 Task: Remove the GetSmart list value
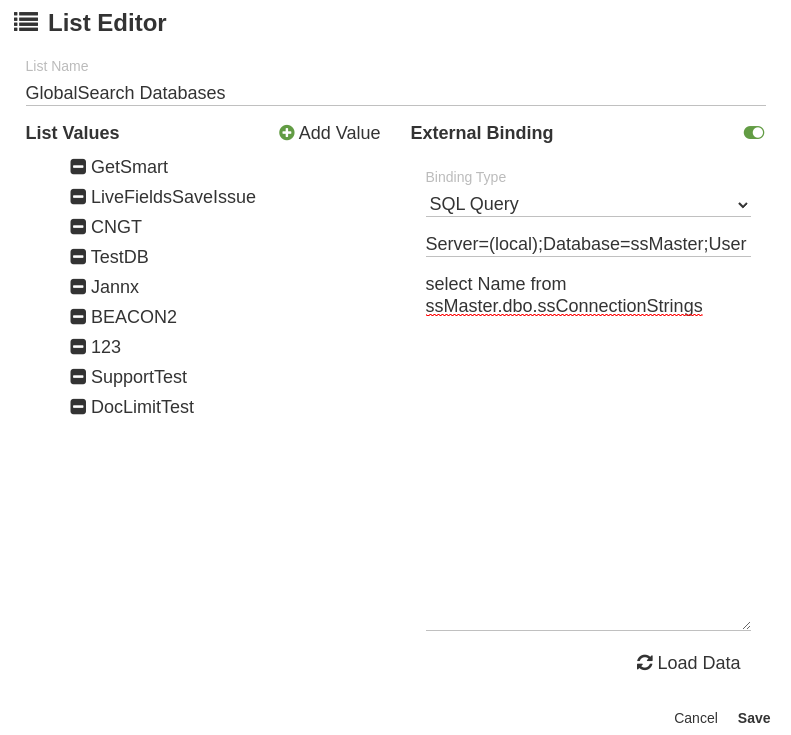(x=78, y=167)
